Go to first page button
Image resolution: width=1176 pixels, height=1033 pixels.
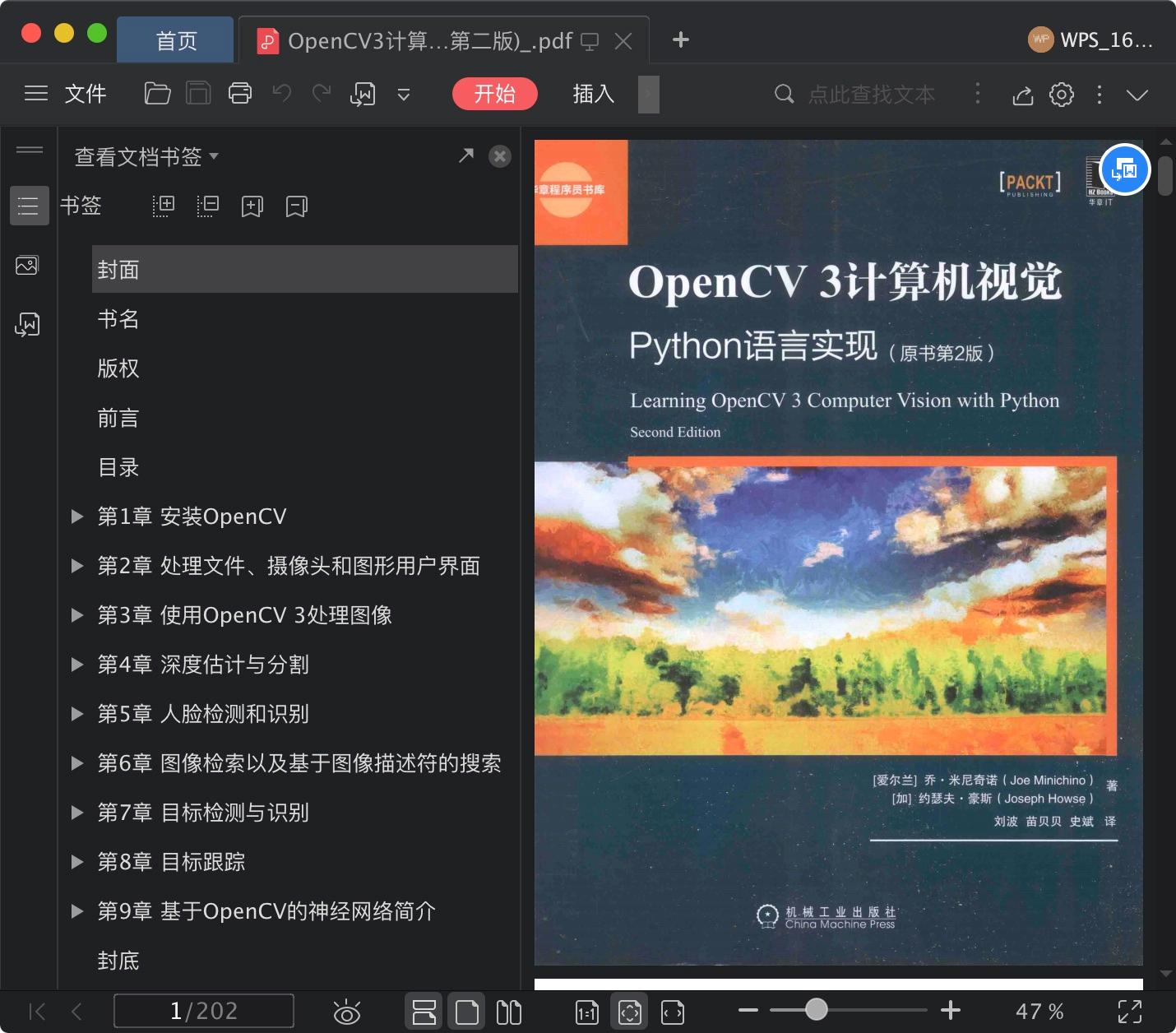point(37,1011)
